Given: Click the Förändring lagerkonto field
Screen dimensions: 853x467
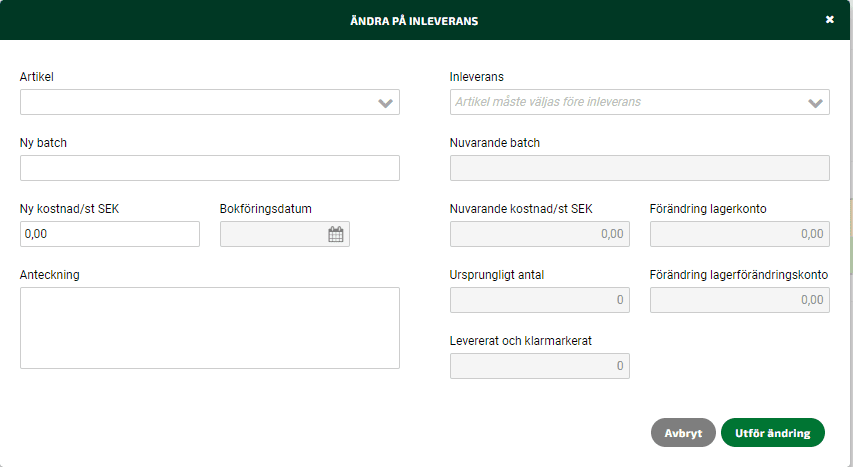Looking at the screenshot, I should [x=740, y=234].
